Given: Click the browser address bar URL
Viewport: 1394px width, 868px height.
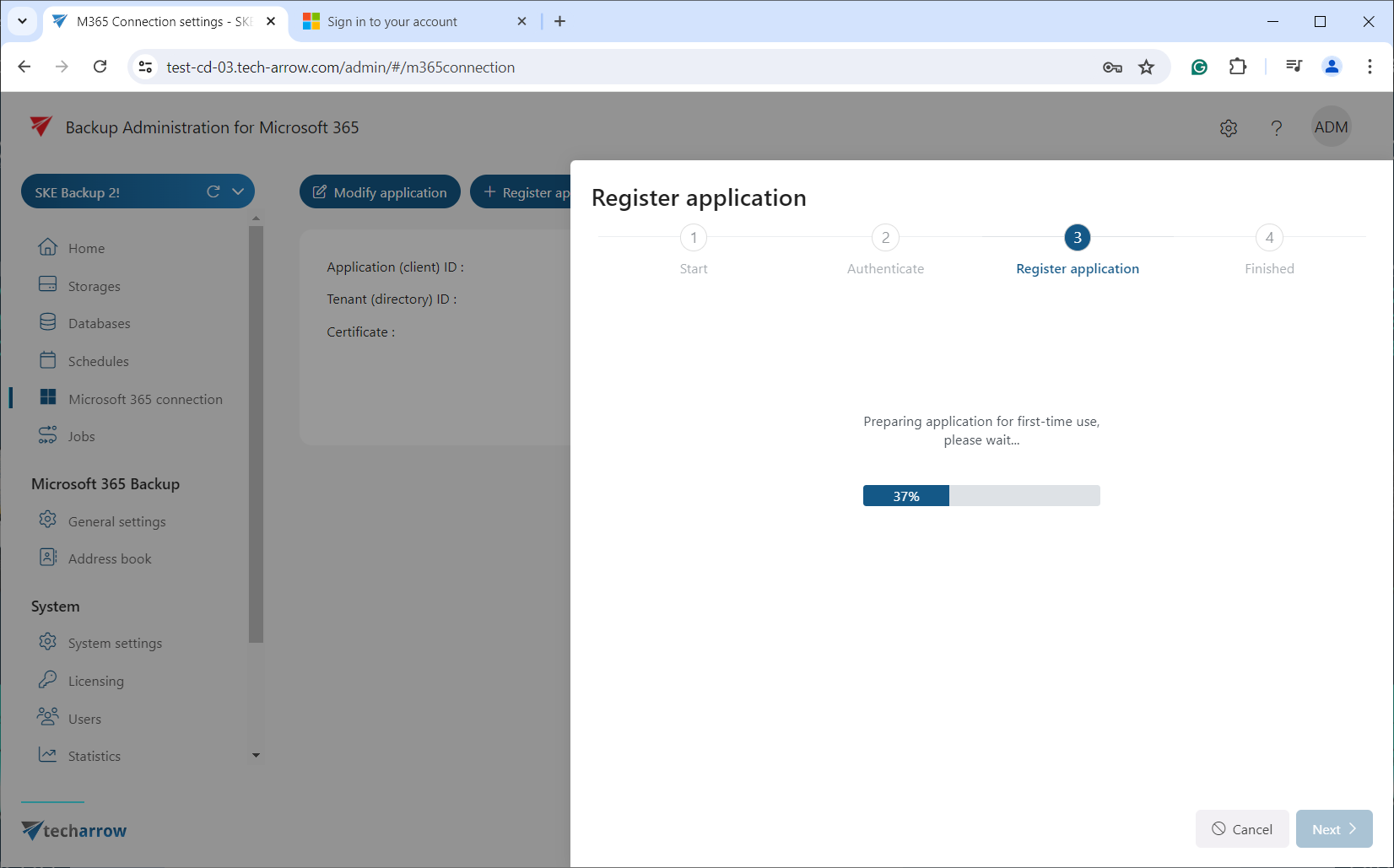Looking at the screenshot, I should [x=341, y=67].
